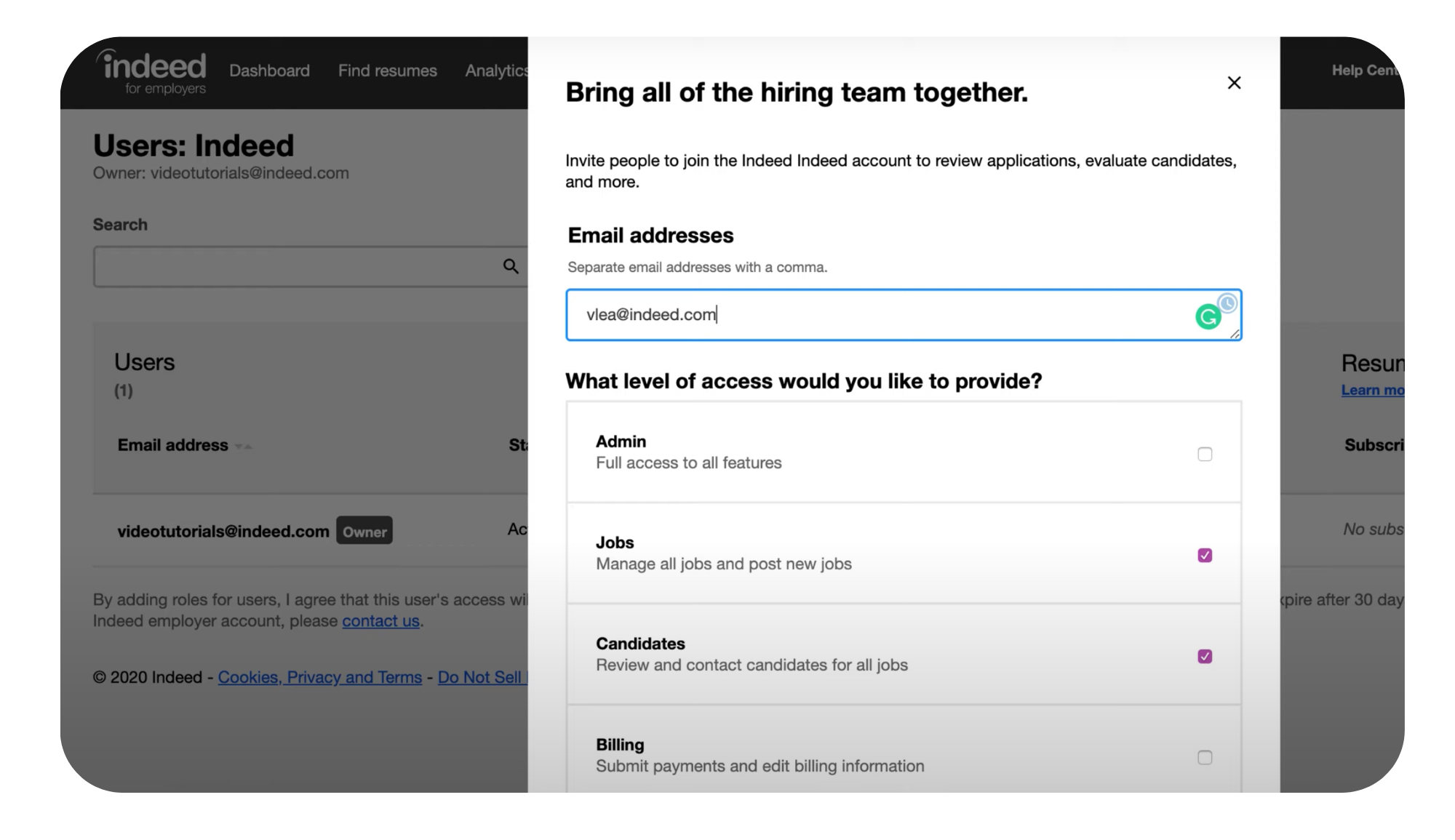Open the Help Center link
The width and height of the screenshot is (1455, 840).
tap(1366, 71)
